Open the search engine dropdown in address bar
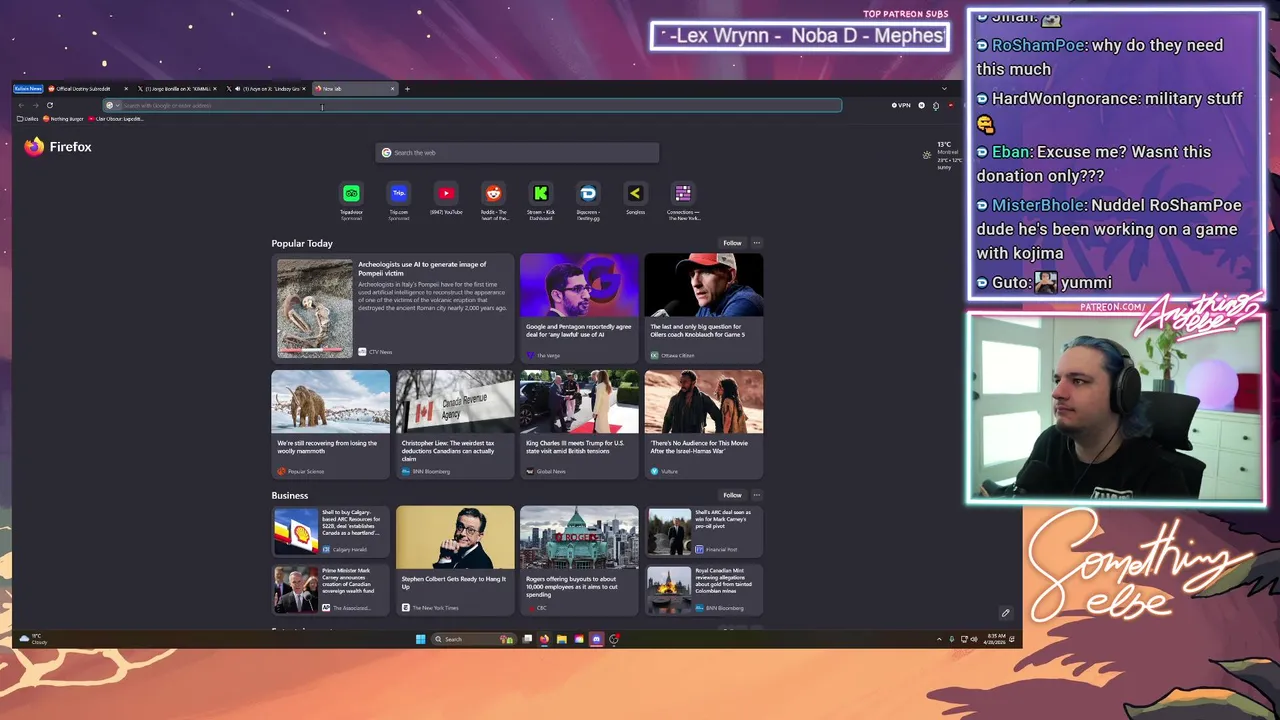 113,105
